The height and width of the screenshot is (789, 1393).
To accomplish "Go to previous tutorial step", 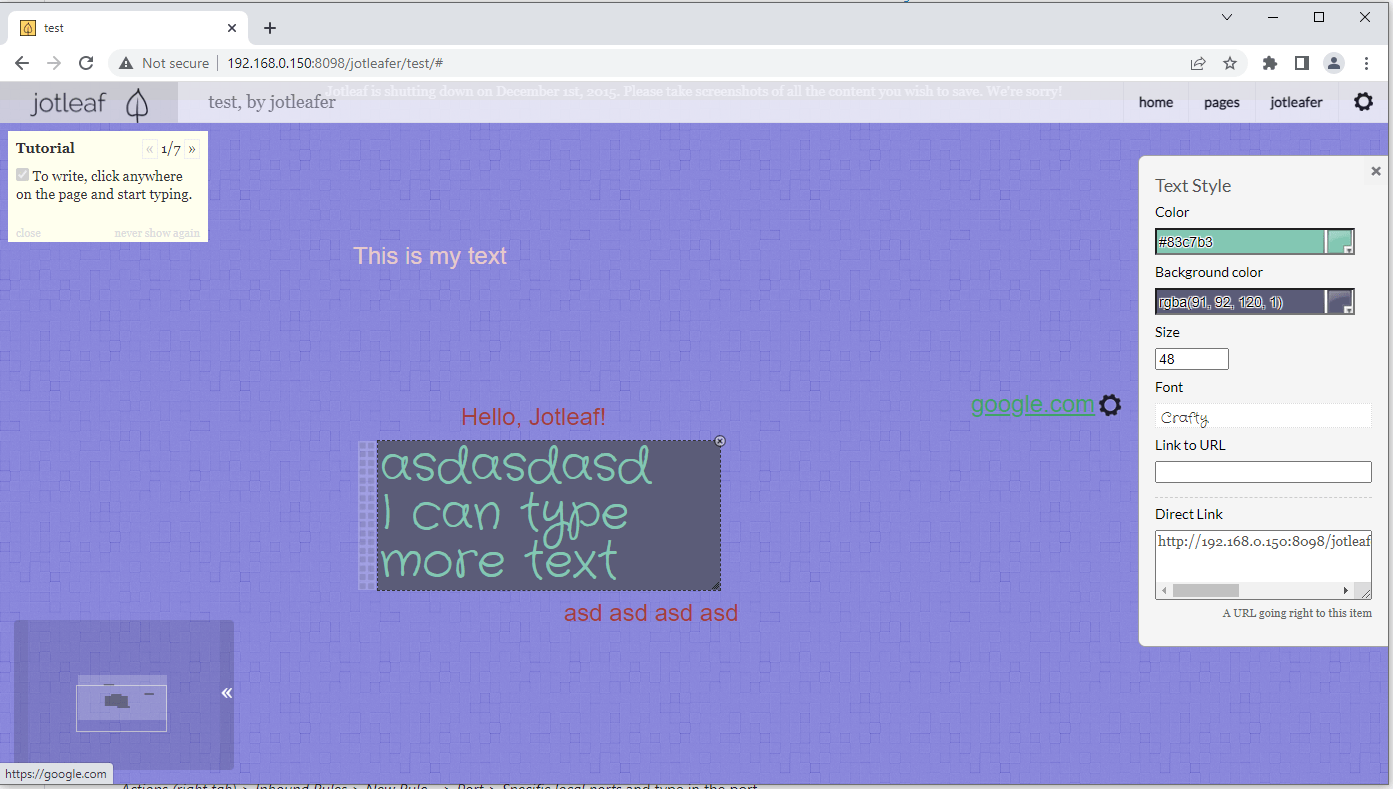I will click(150, 149).
